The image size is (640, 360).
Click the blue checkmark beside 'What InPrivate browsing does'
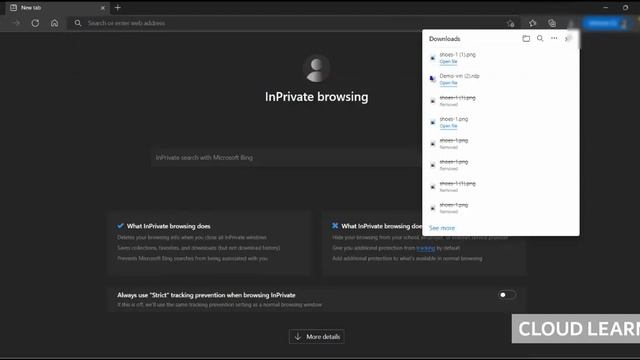tap(120, 226)
